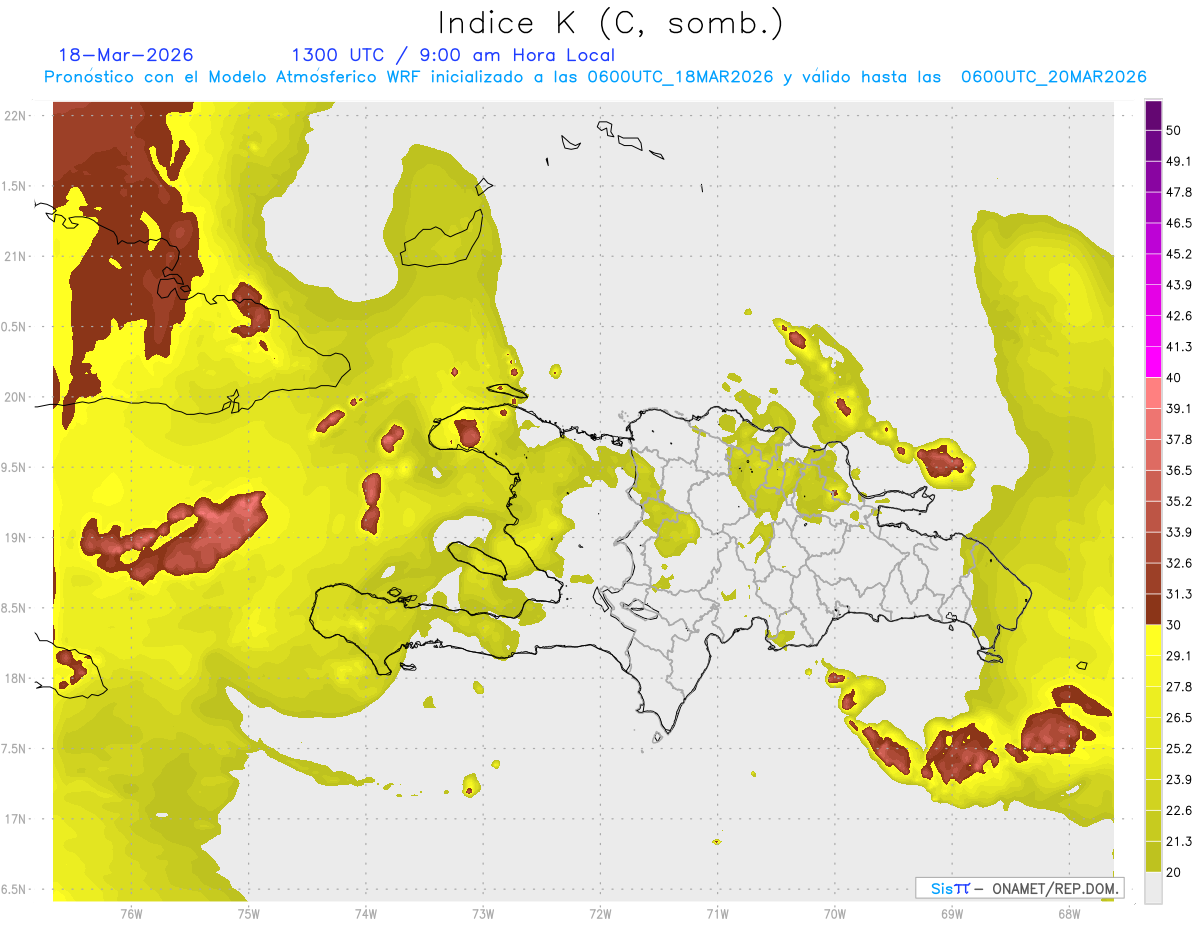
Task: Click the ONAMET/REP.DOM. credit label
Action: click(x=1055, y=888)
